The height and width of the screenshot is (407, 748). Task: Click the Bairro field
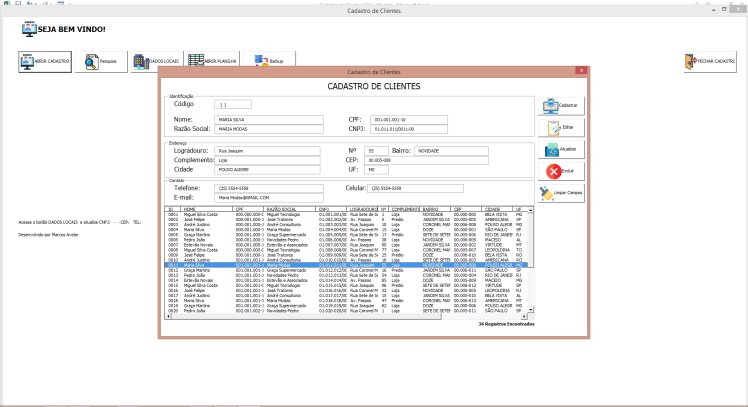[451, 151]
